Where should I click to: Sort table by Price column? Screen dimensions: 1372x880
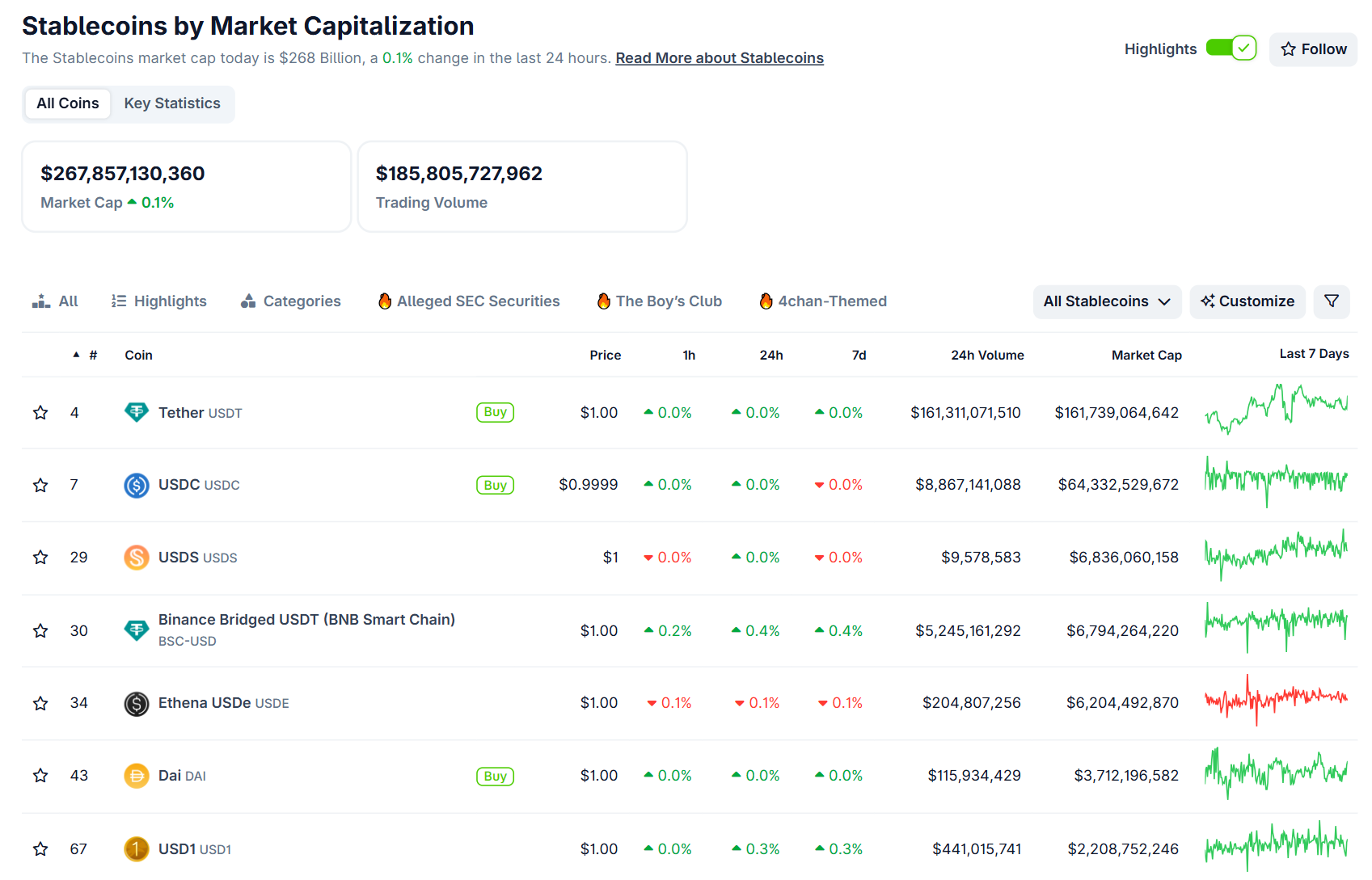coord(605,355)
